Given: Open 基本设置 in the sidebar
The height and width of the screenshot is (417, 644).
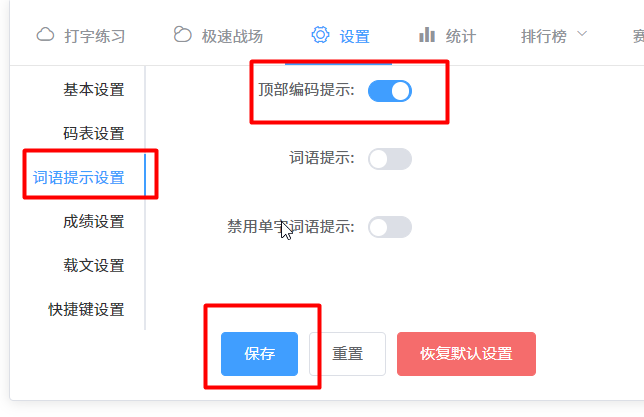Looking at the screenshot, I should (x=94, y=90).
